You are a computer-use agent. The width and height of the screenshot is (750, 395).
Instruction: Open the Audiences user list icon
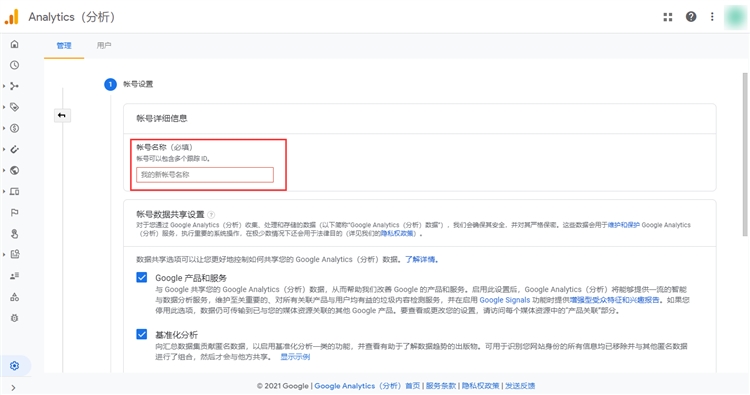click(14, 276)
